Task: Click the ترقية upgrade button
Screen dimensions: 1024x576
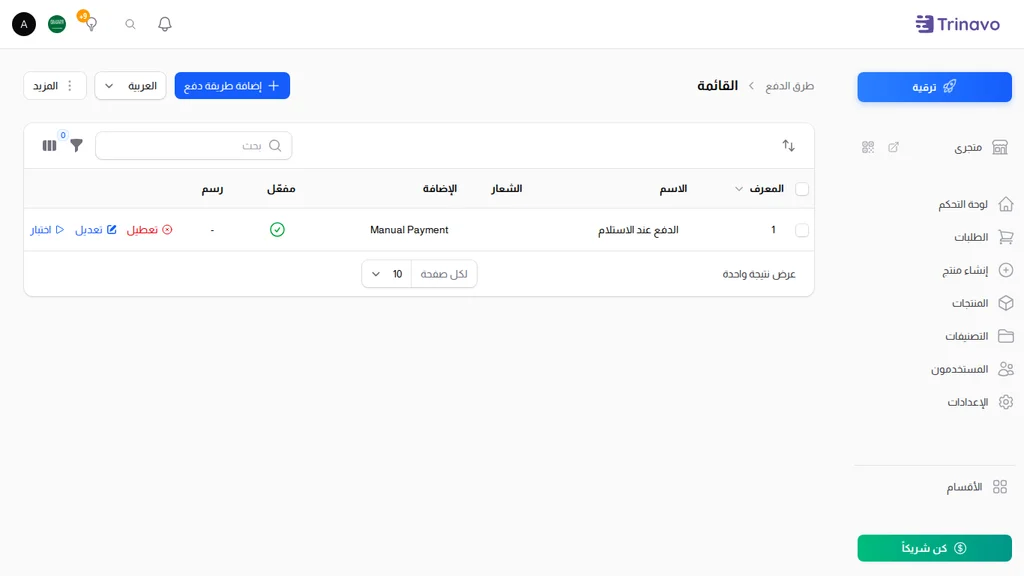Action: [x=935, y=87]
